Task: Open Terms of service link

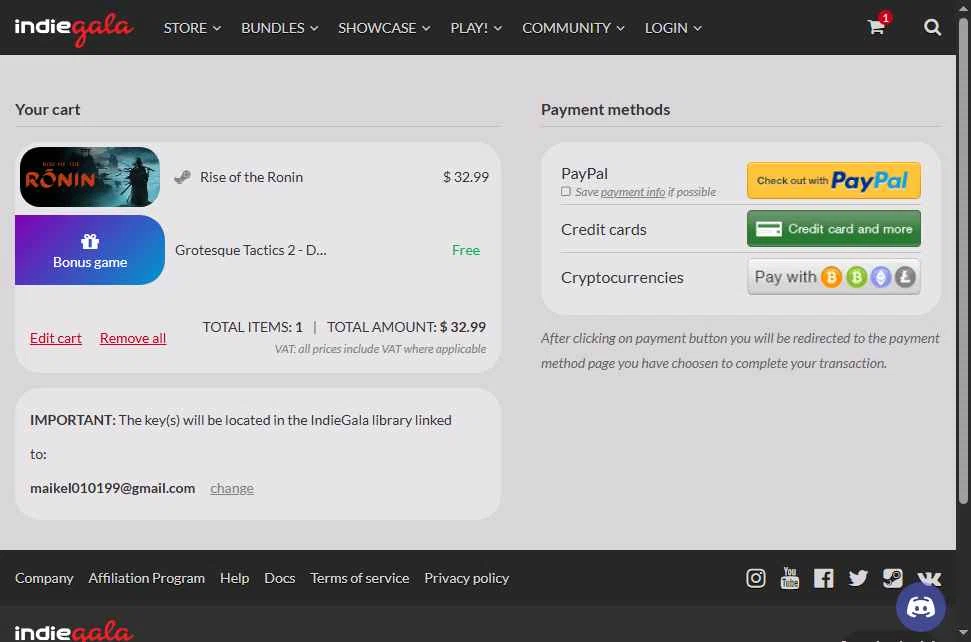Action: tap(359, 578)
